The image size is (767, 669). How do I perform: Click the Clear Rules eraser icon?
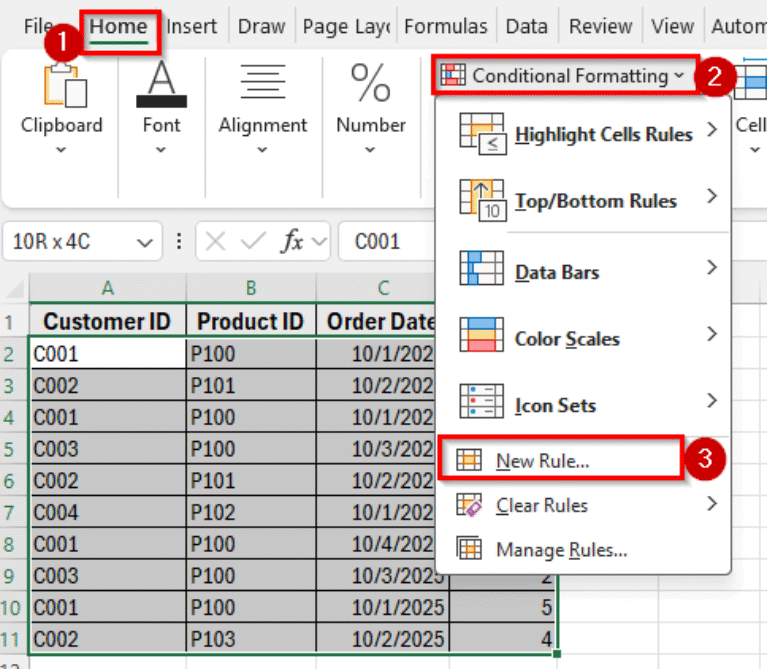point(469,505)
